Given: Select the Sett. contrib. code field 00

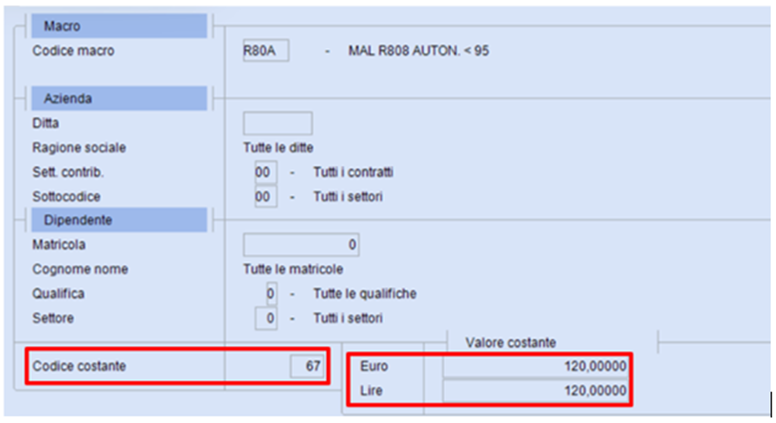Looking at the screenshot, I should (x=266, y=172).
